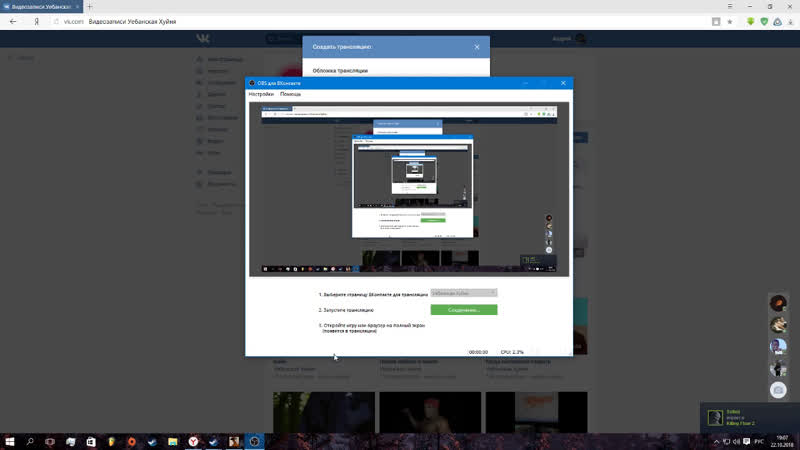Open Microsoft Store on taskbar

(x=91, y=442)
